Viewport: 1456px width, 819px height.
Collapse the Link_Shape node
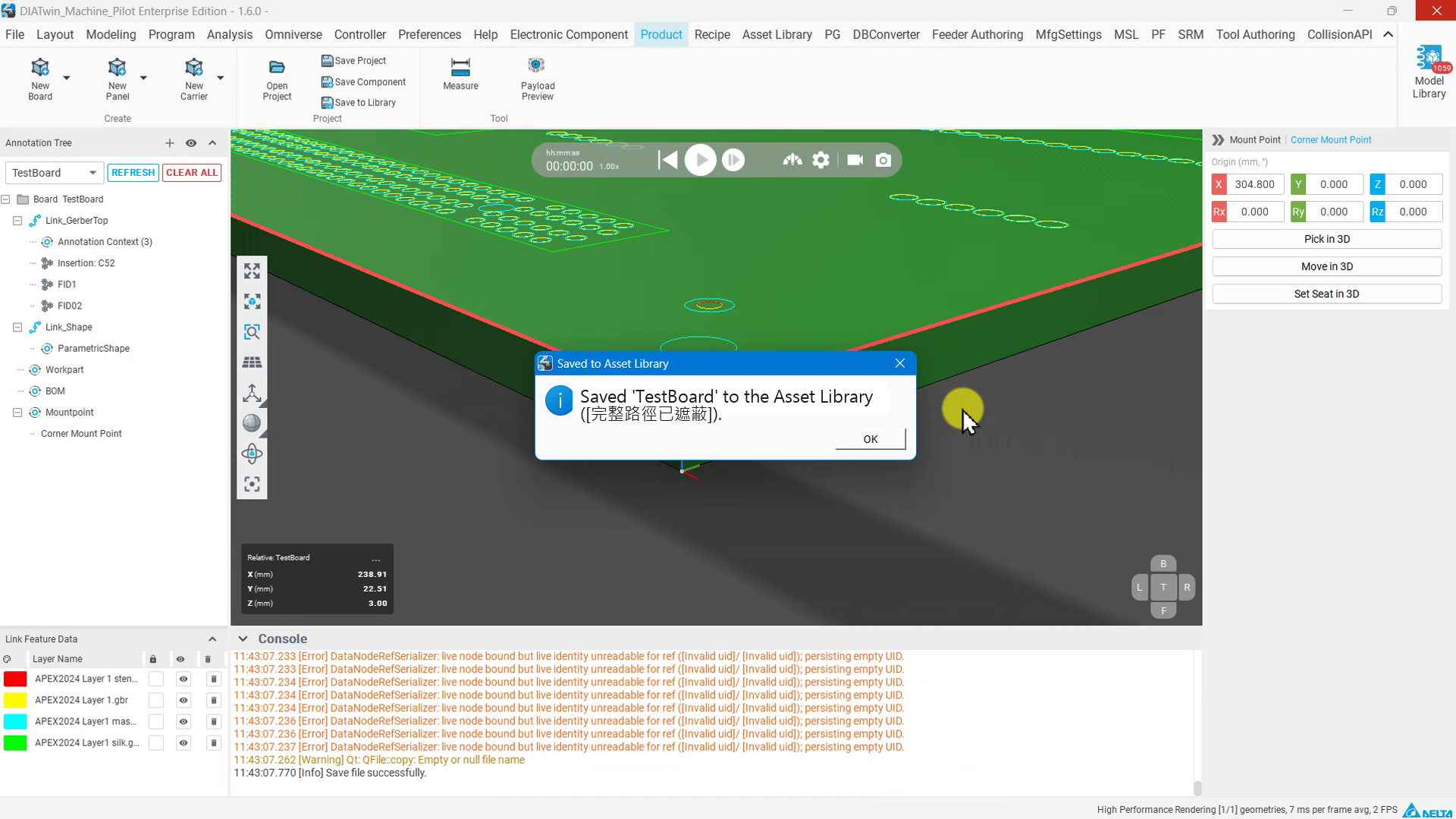[x=17, y=328]
